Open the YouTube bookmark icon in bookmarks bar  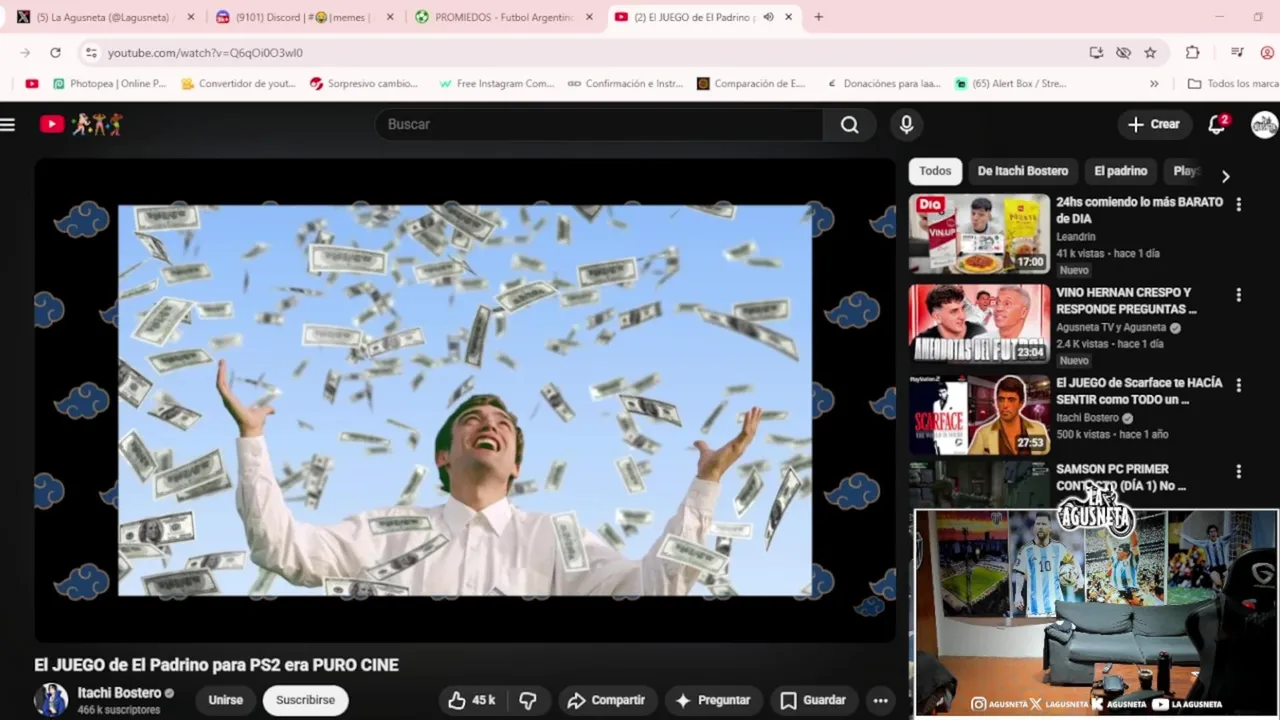click(x=32, y=84)
